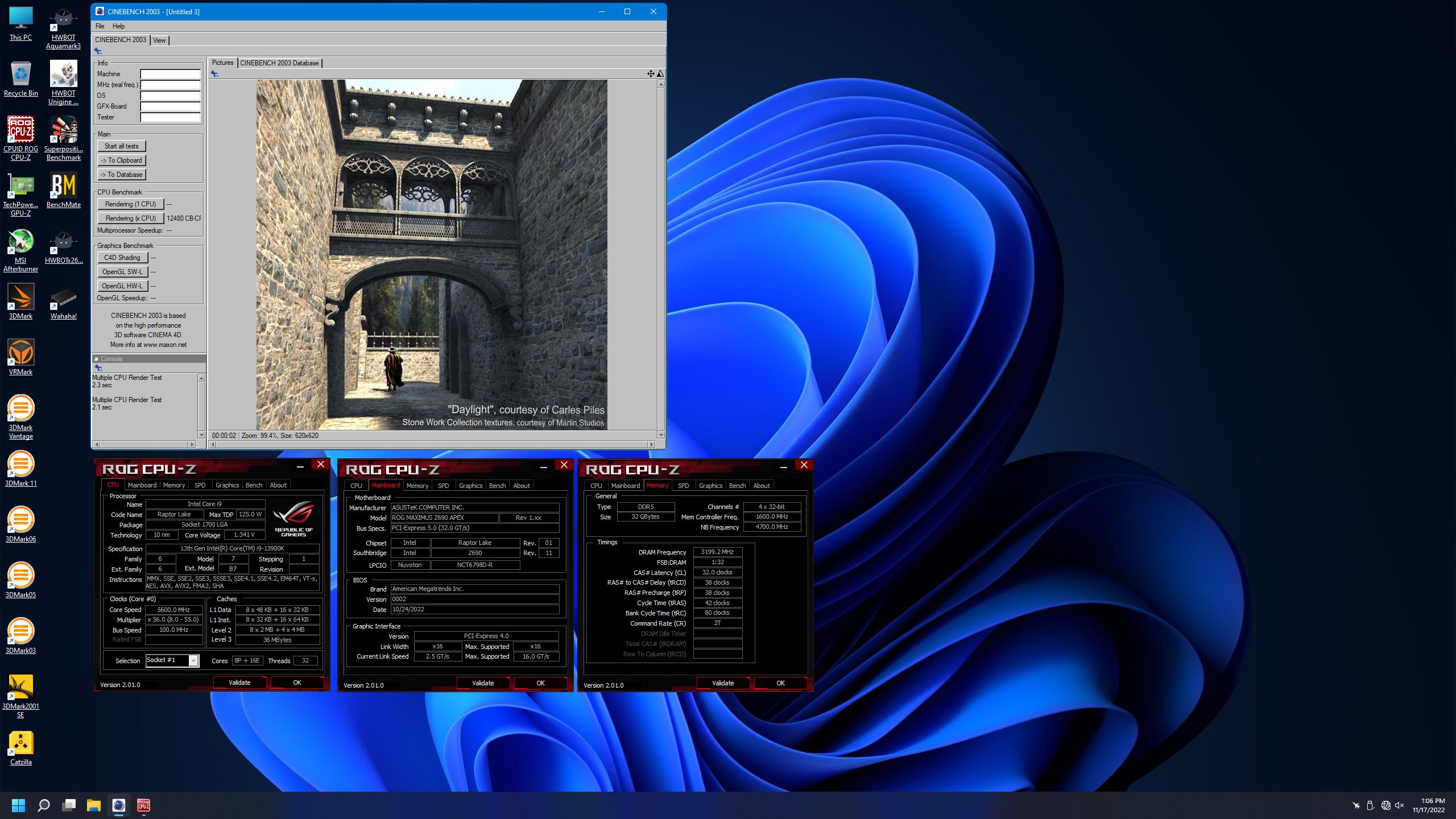
Task: Open This PC desktop icon
Action: (x=20, y=24)
